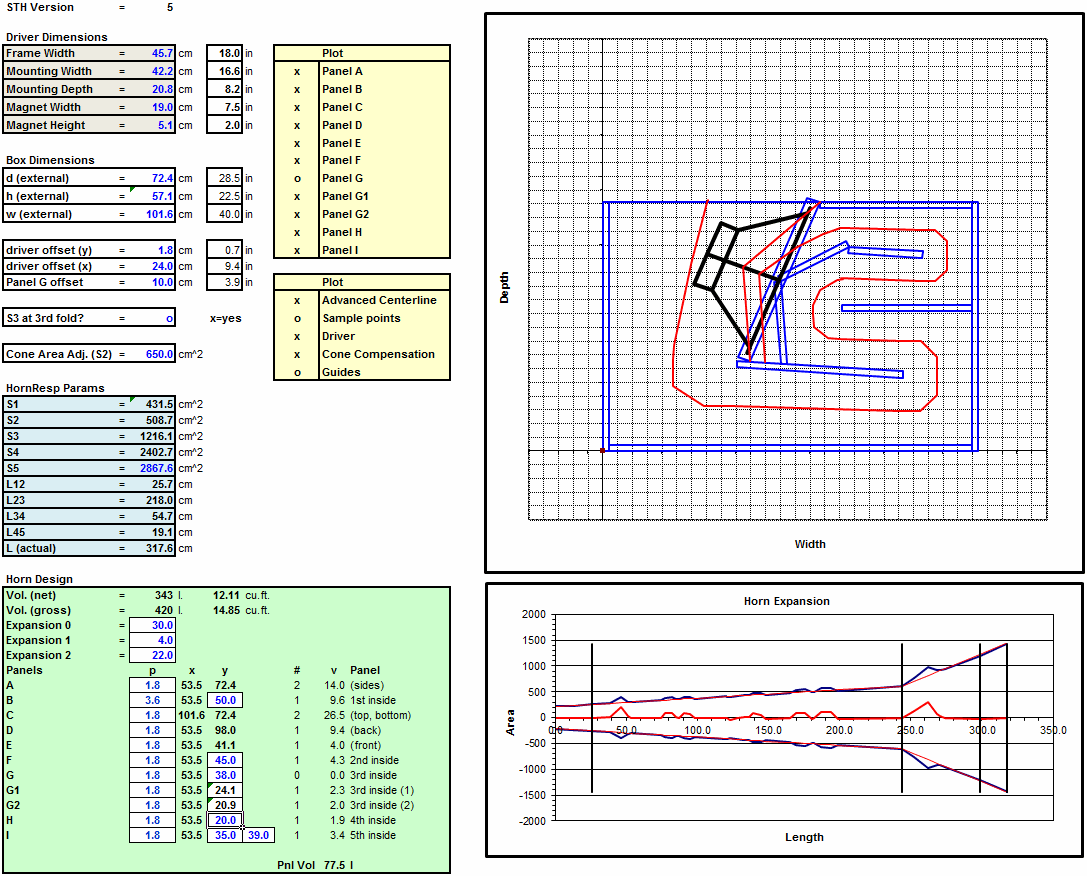Select the Mounting Depth cm value
The width and height of the screenshot is (1087, 876).
pyautogui.click(x=152, y=89)
